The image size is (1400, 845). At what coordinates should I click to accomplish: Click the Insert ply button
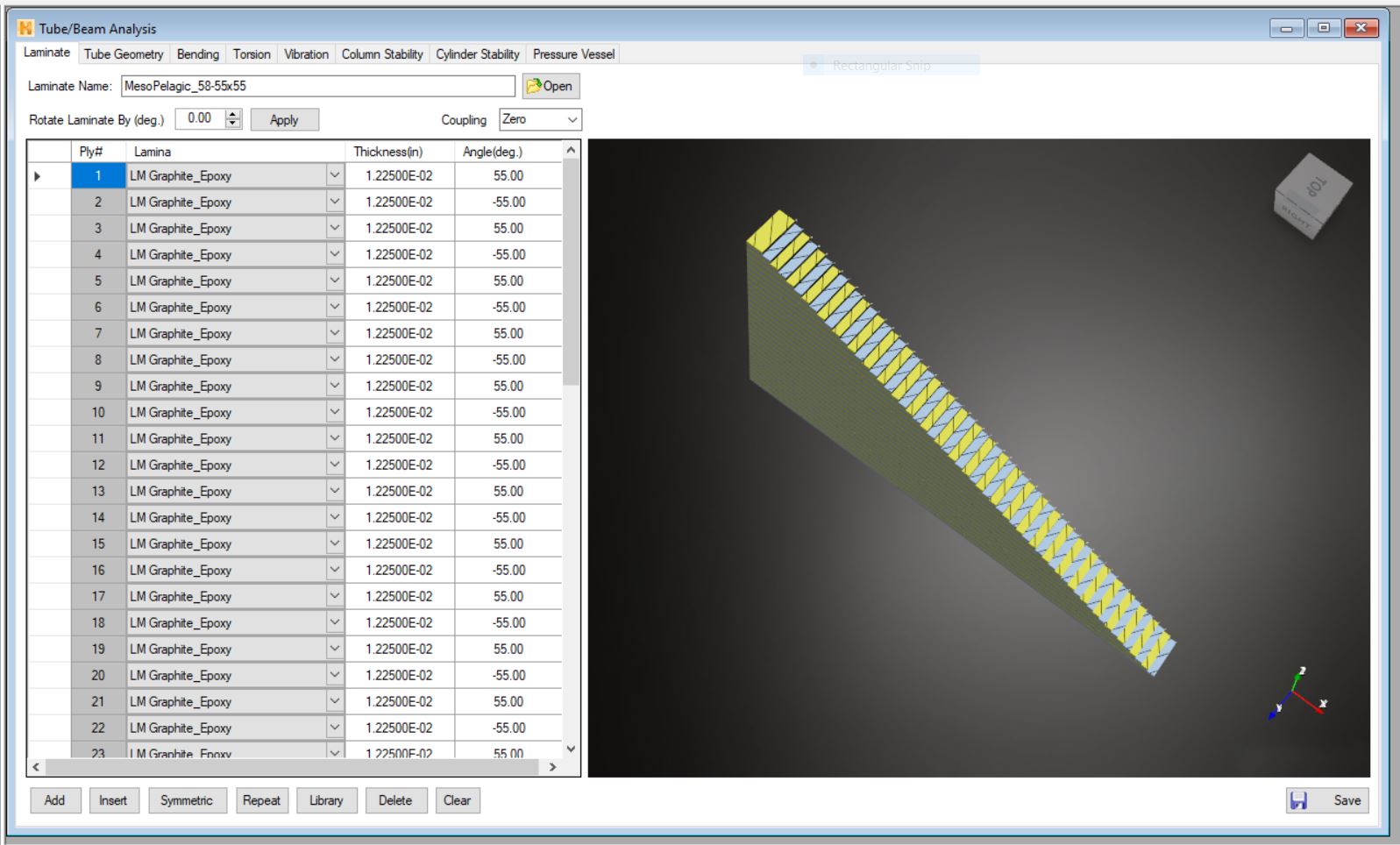click(113, 800)
